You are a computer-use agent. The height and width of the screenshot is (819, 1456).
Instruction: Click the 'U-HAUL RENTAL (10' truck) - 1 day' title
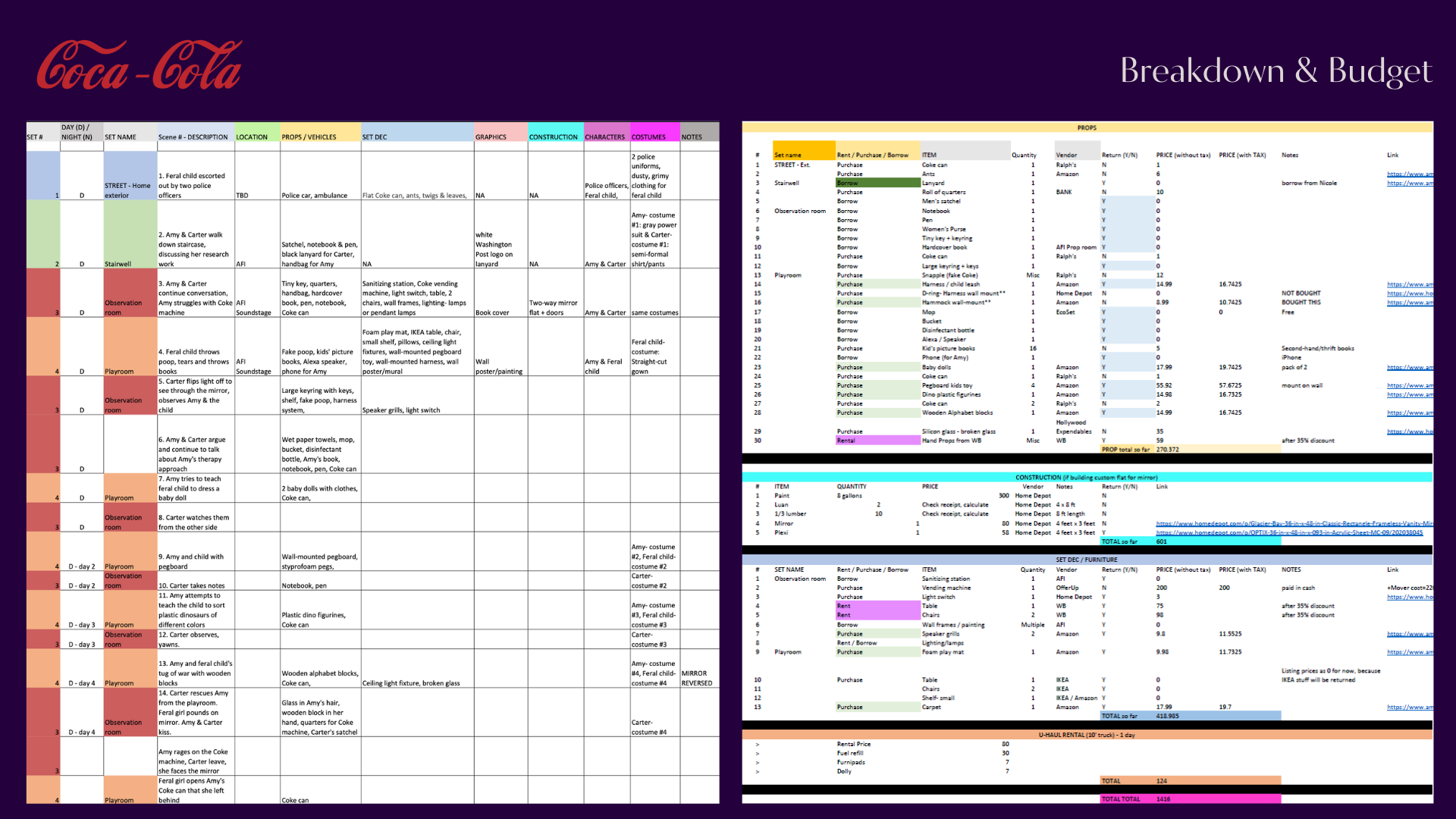click(x=1087, y=735)
